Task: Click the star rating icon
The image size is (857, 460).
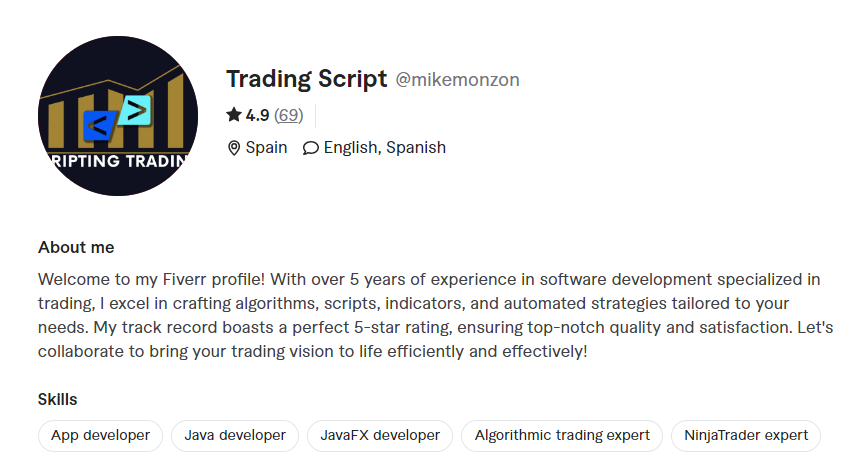Action: pos(234,115)
